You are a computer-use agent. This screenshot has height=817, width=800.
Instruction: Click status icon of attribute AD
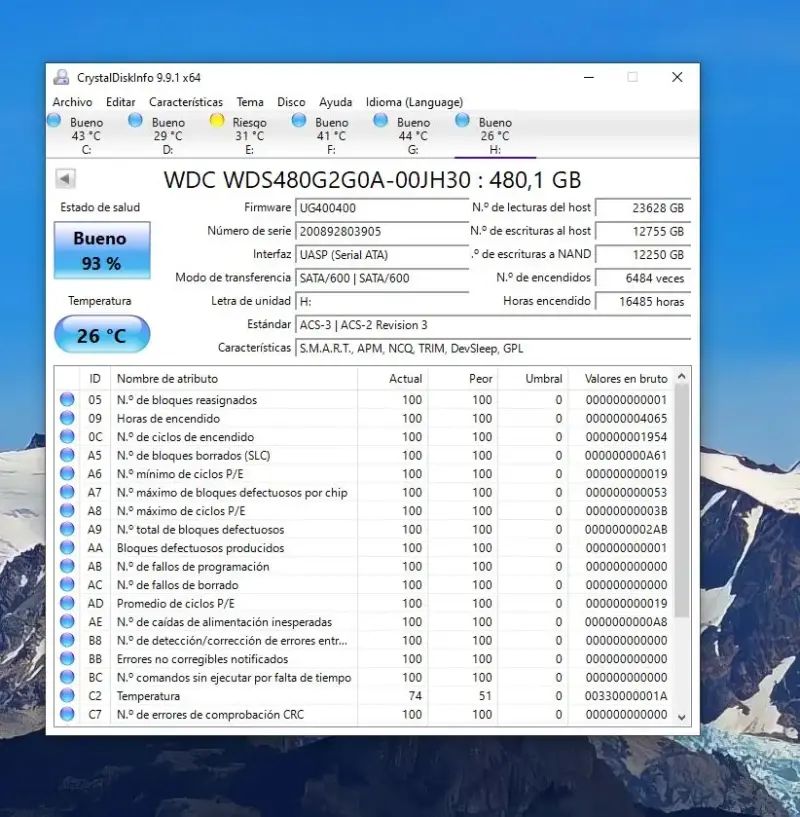coord(67,603)
